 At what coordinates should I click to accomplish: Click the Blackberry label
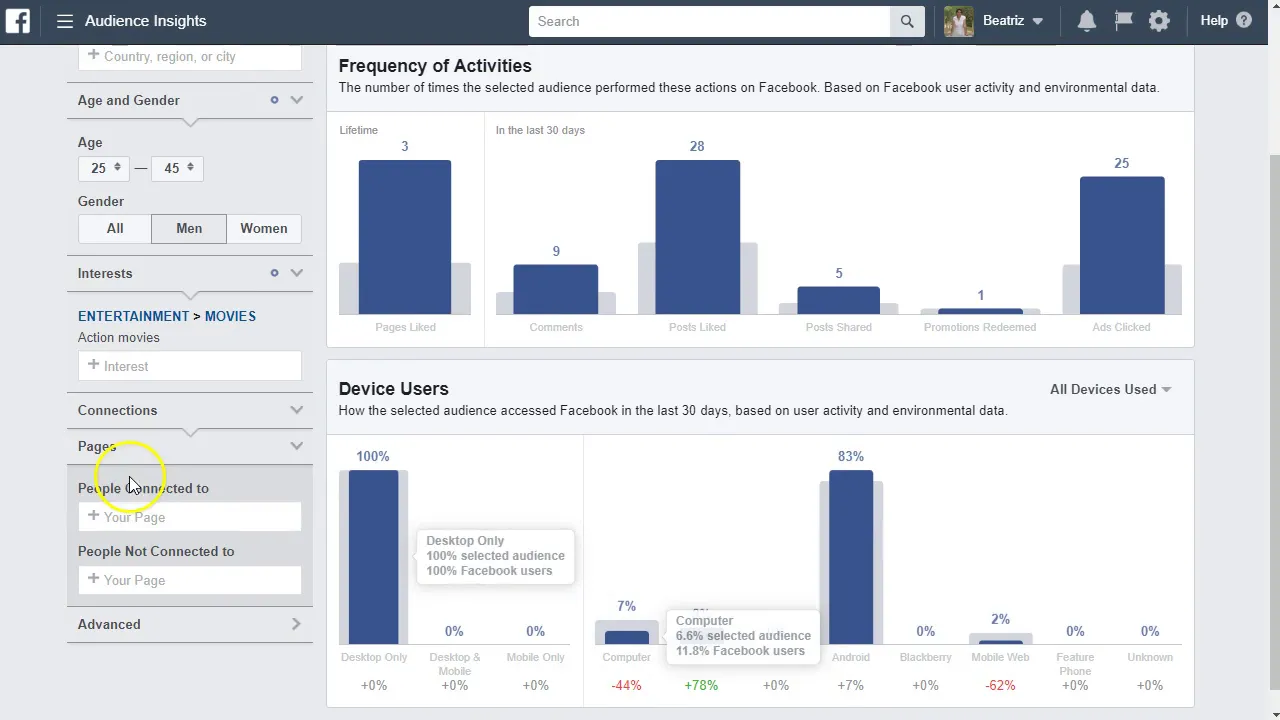(926, 657)
